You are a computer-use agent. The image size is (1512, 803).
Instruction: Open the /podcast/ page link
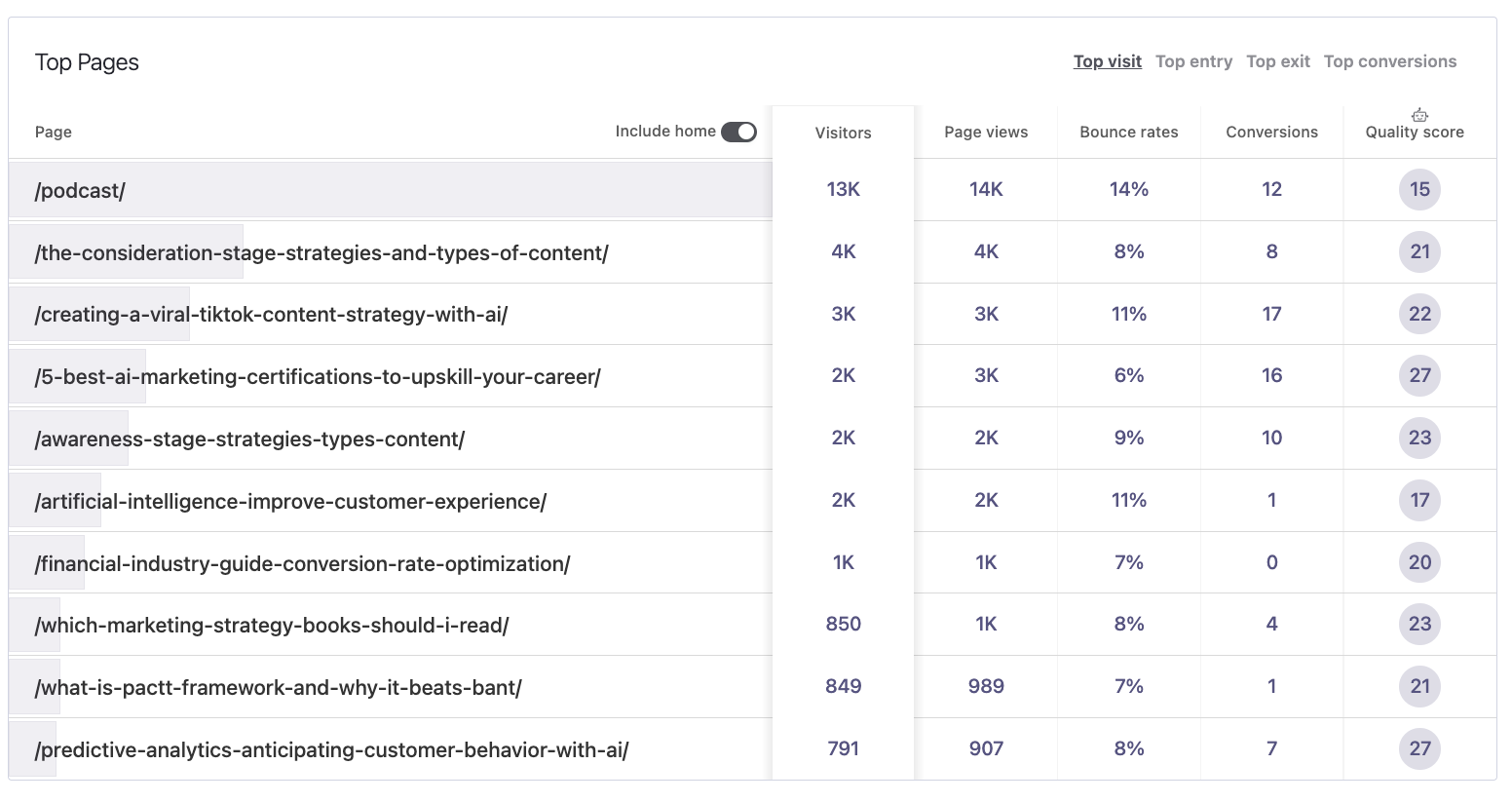pos(80,191)
